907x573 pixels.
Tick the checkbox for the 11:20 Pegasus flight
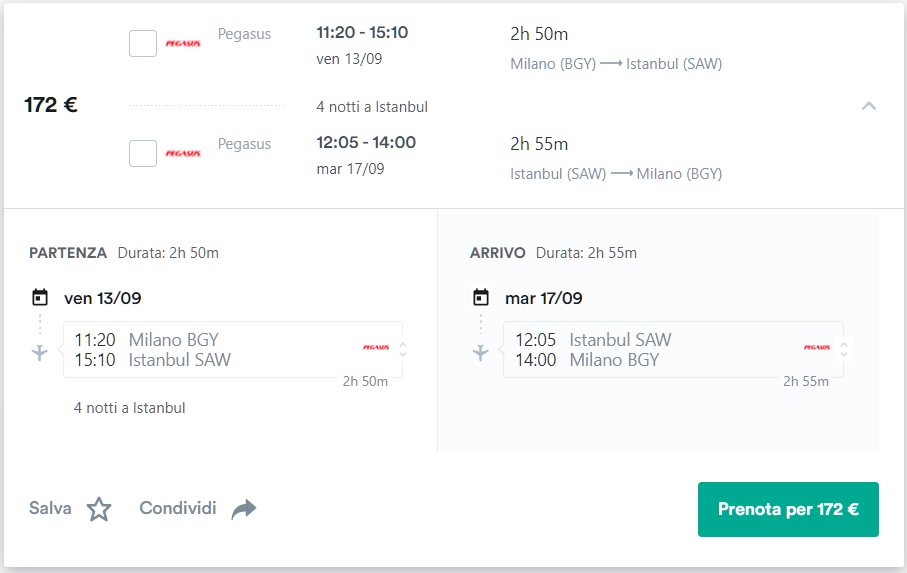(x=143, y=44)
